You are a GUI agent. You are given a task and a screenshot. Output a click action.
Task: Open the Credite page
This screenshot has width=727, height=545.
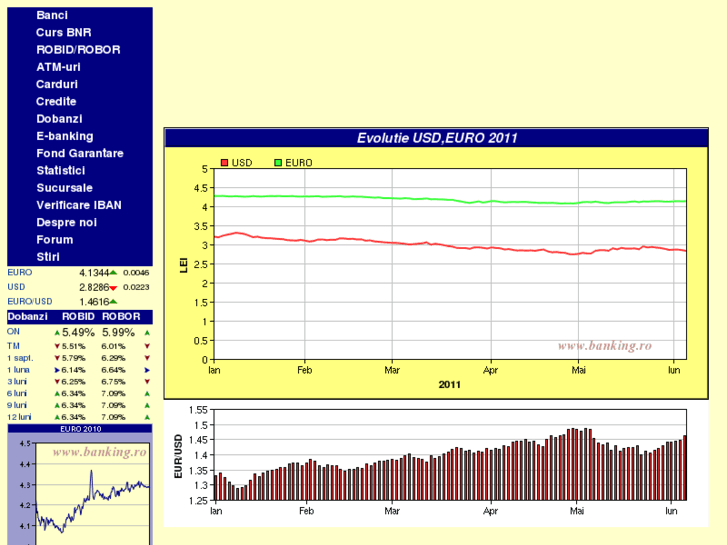pyautogui.click(x=56, y=102)
